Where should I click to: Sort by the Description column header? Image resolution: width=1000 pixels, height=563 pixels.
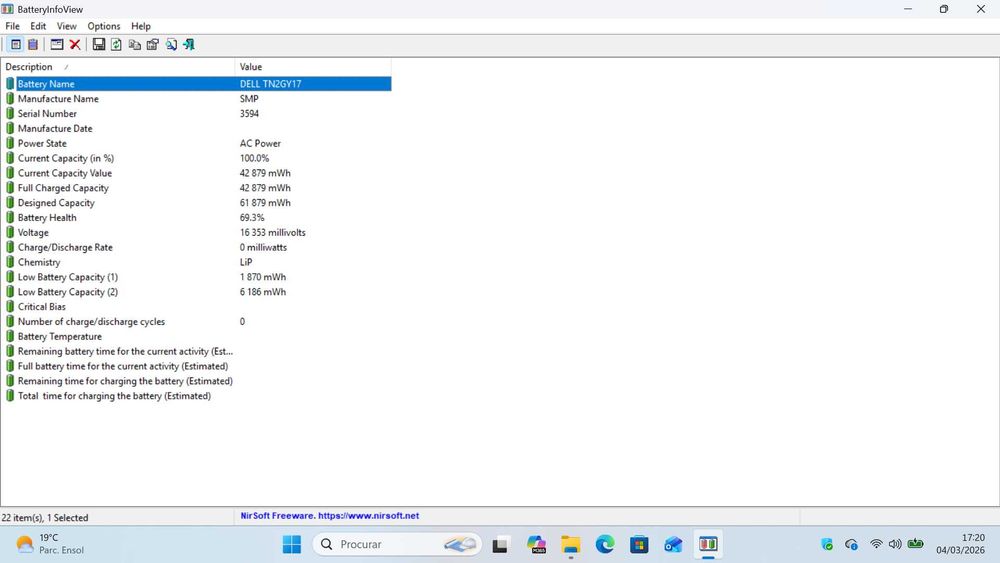[x=118, y=67]
